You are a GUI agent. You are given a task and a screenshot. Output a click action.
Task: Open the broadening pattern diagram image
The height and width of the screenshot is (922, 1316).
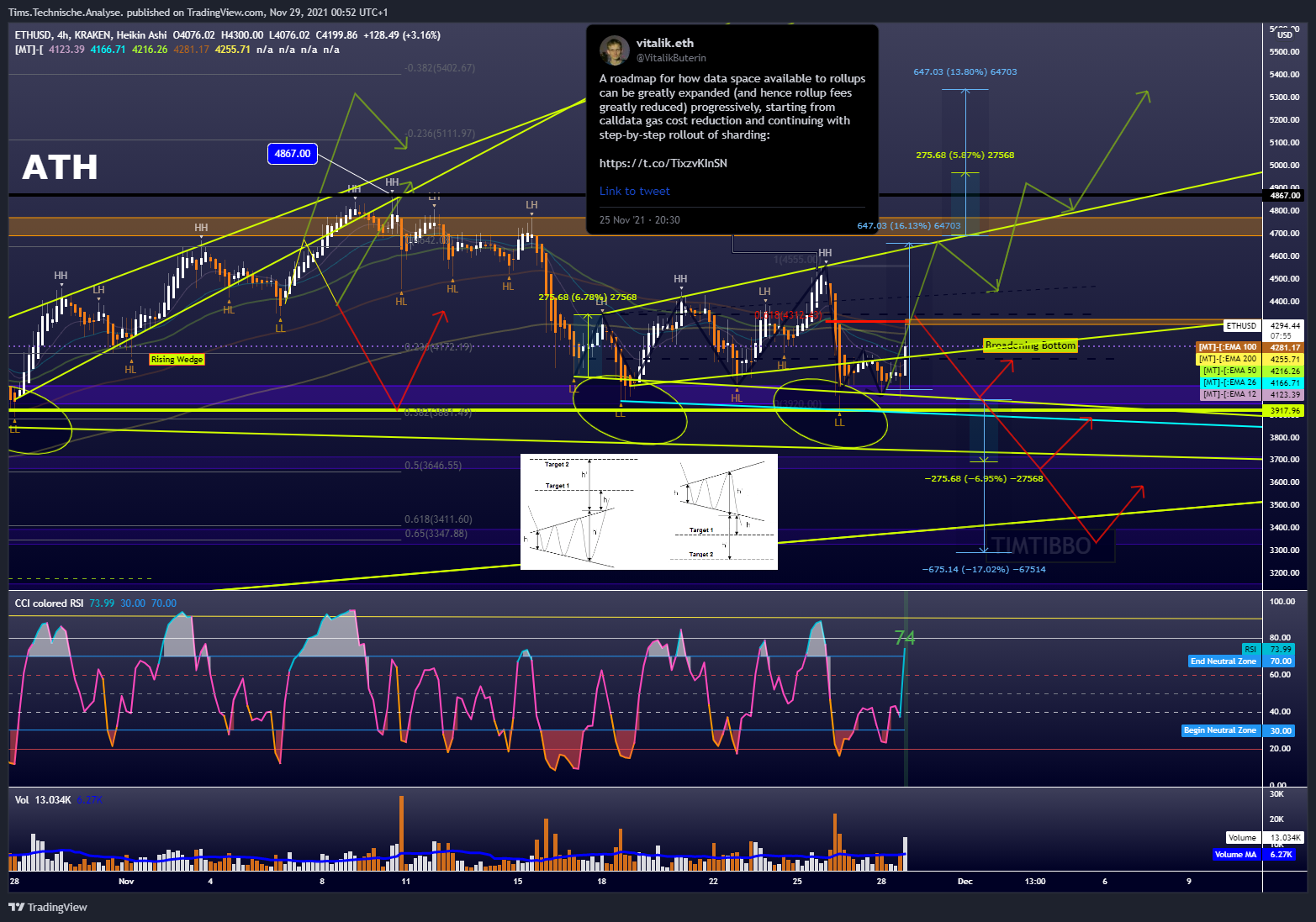[x=649, y=512]
